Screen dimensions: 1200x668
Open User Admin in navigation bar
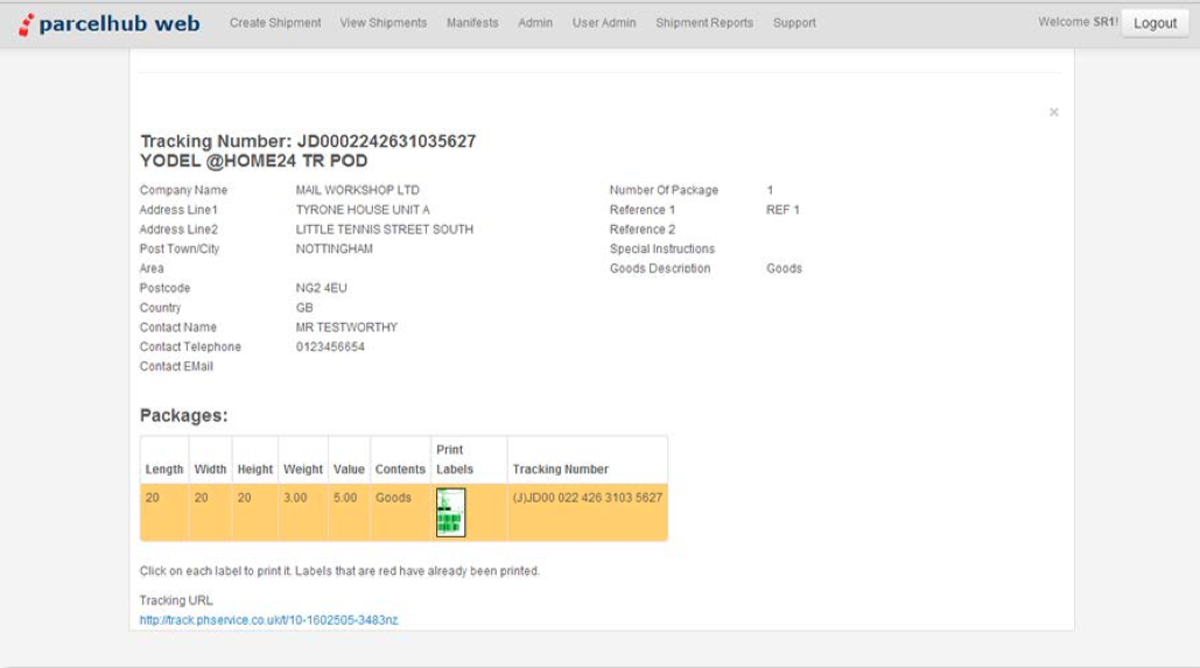[x=604, y=23]
